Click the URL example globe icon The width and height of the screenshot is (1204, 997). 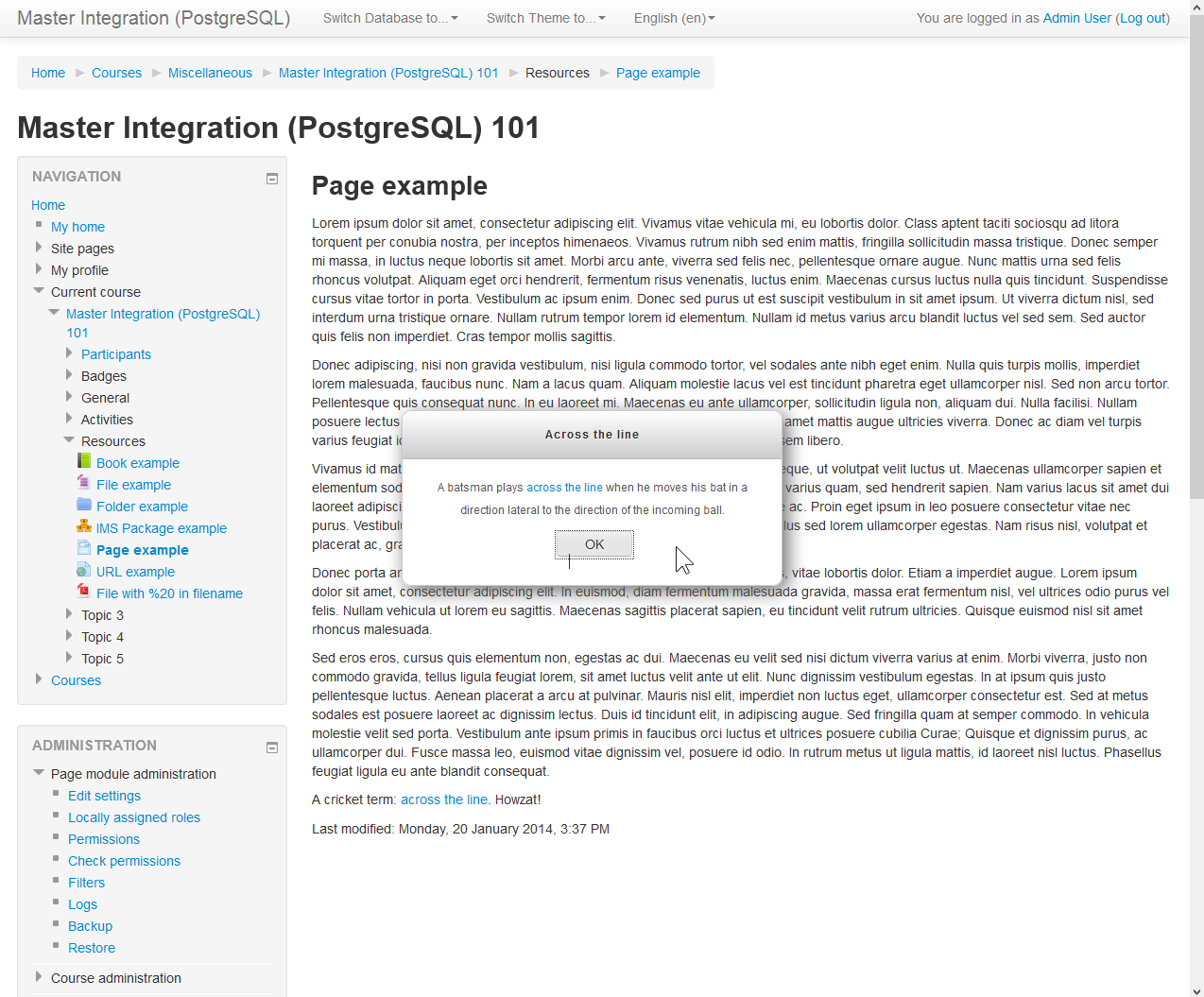[x=84, y=570]
